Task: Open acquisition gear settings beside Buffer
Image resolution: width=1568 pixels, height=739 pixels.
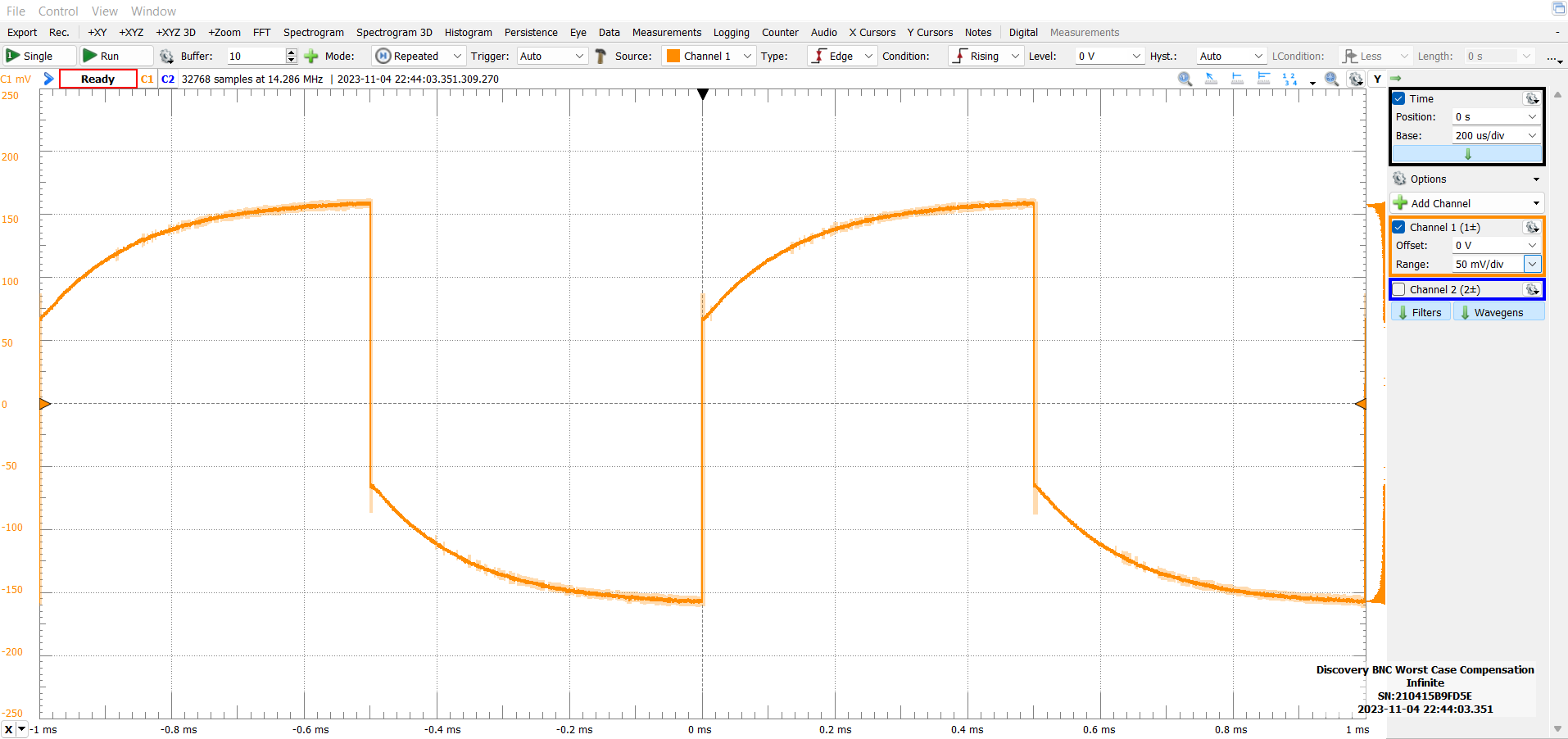Action: coord(166,56)
